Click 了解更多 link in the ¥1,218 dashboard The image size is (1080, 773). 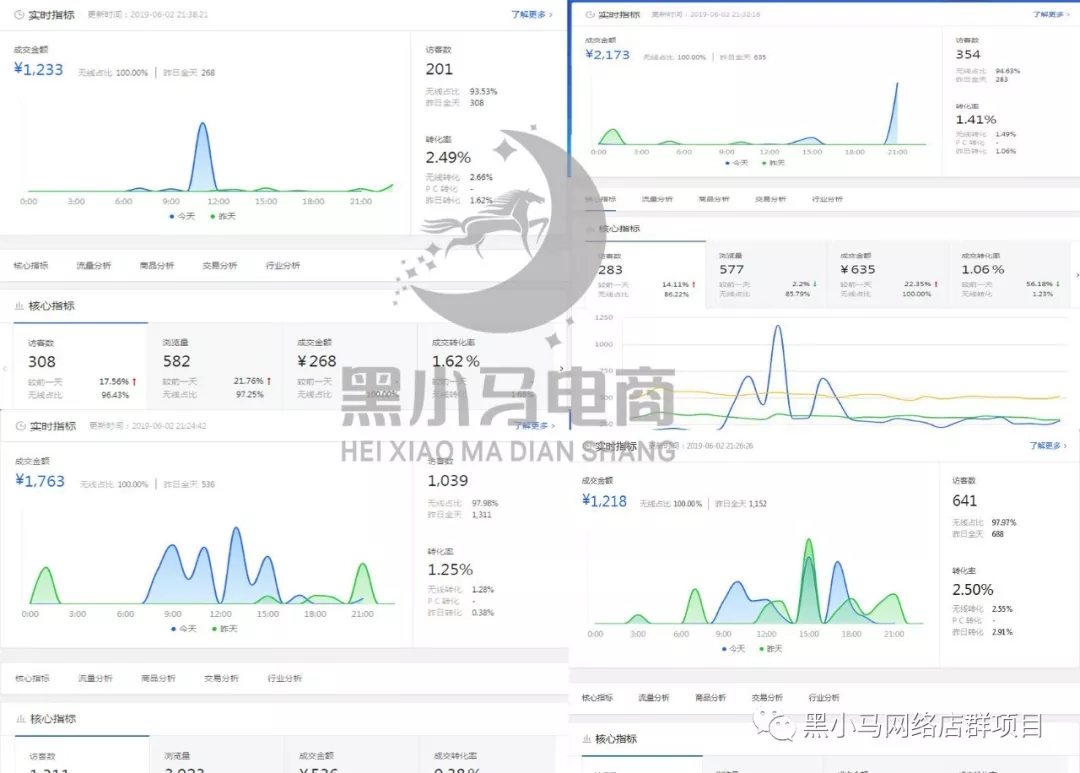1048,446
